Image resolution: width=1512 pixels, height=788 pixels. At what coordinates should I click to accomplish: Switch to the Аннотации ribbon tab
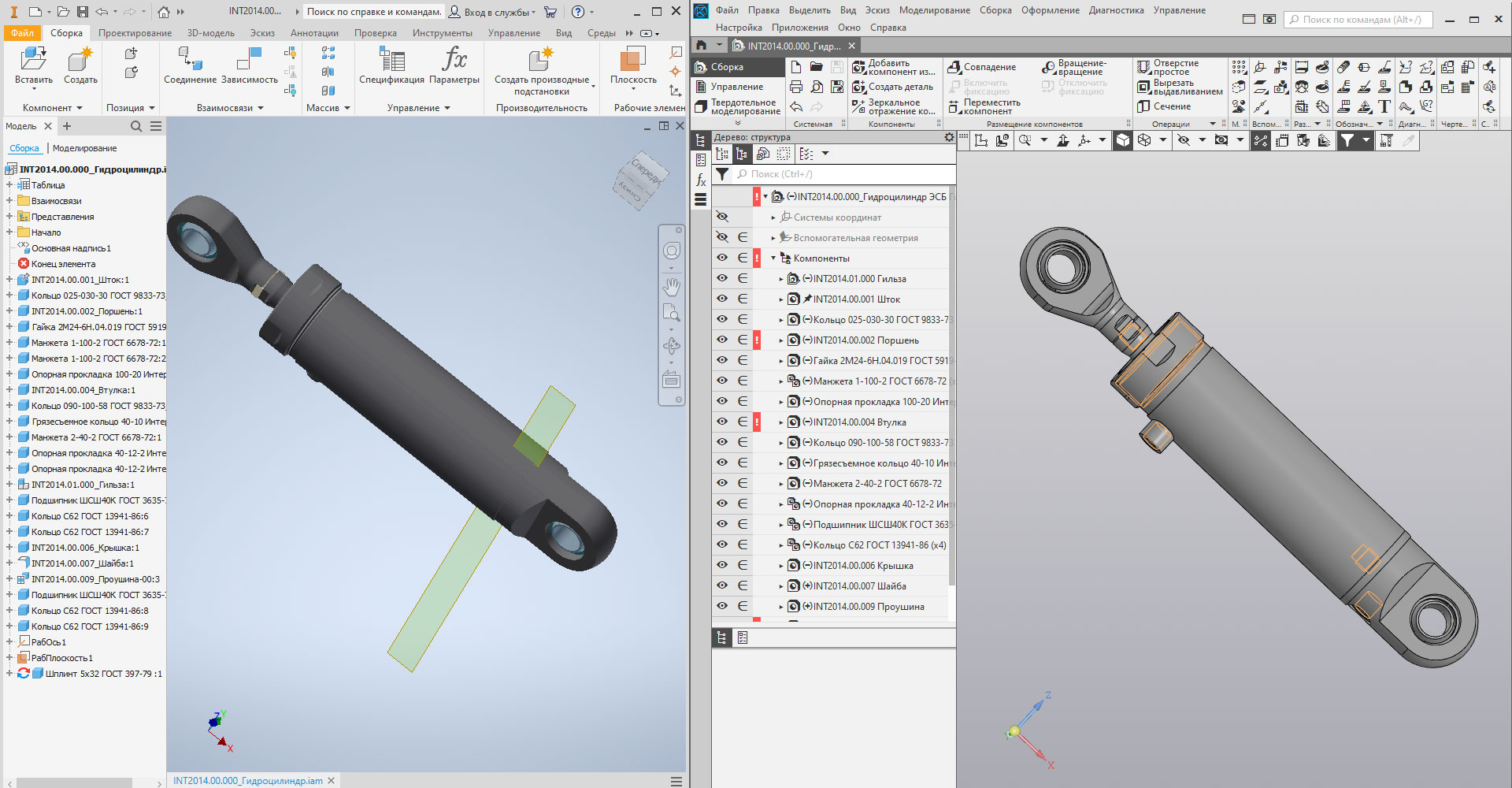pyautogui.click(x=314, y=33)
